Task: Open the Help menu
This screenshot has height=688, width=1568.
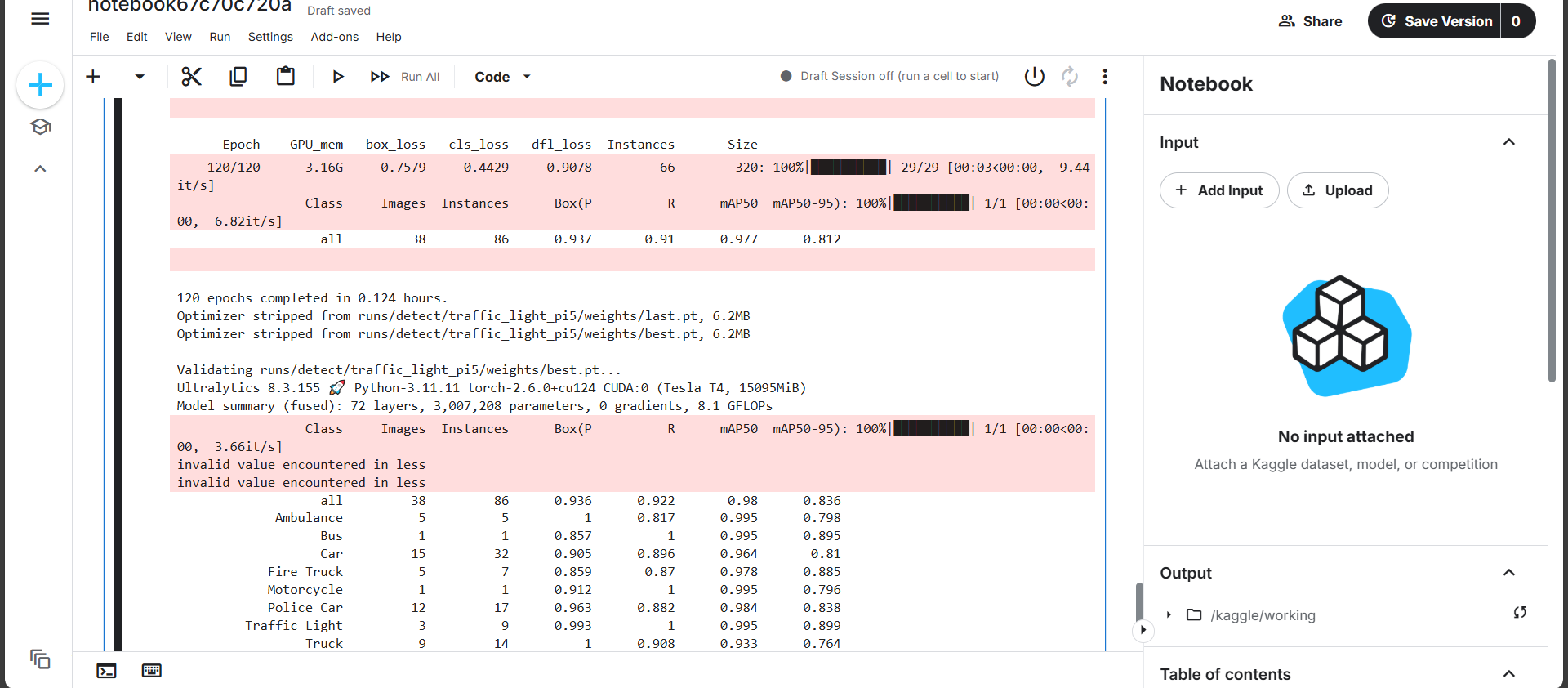Action: [x=389, y=37]
